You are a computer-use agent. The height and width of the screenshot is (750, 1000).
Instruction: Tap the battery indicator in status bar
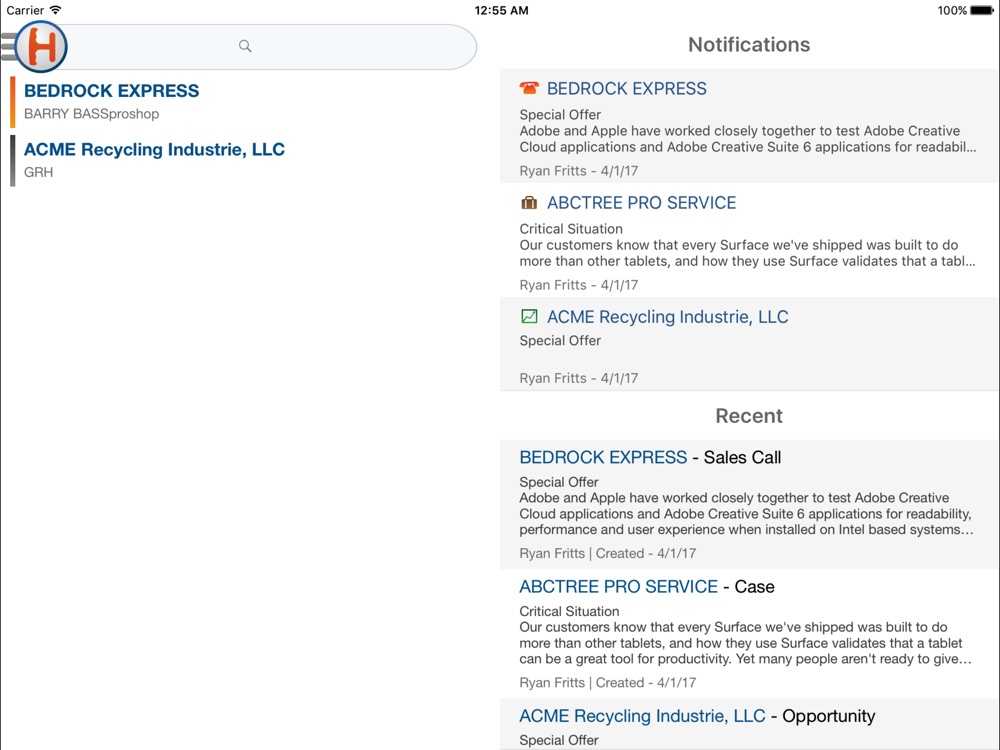click(x=982, y=10)
